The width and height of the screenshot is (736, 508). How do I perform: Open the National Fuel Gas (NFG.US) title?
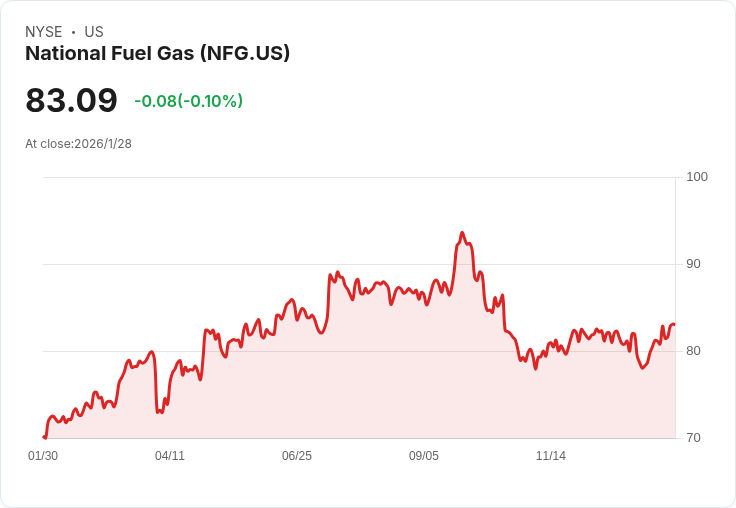point(157,54)
